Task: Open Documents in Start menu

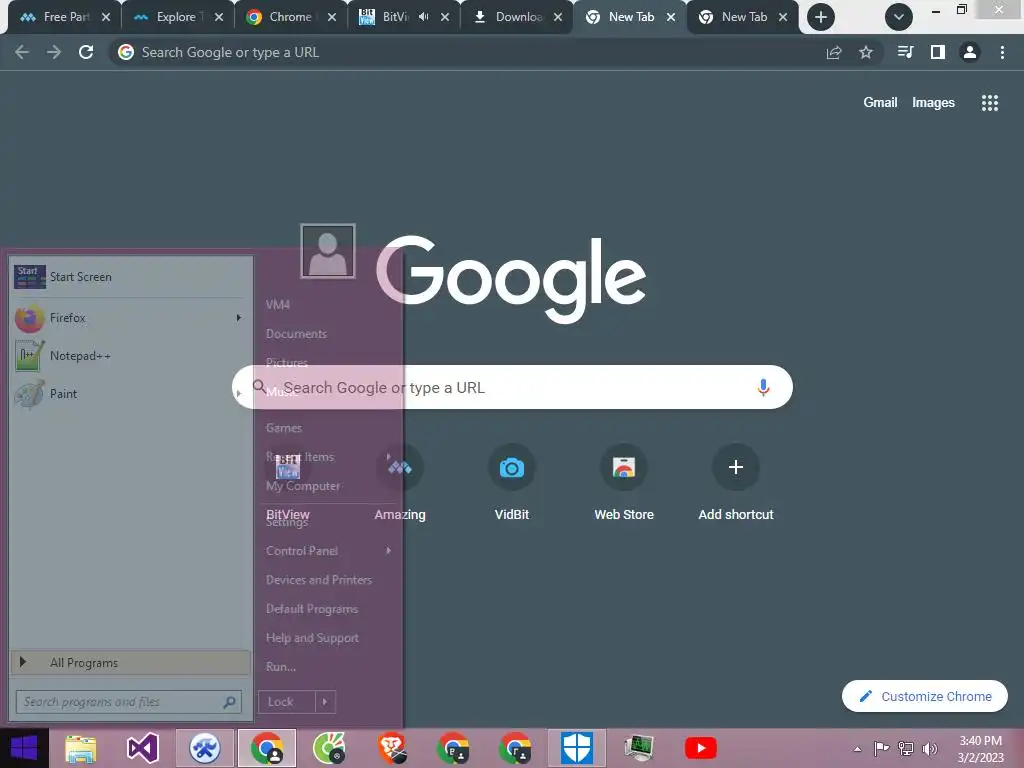Action: [296, 334]
